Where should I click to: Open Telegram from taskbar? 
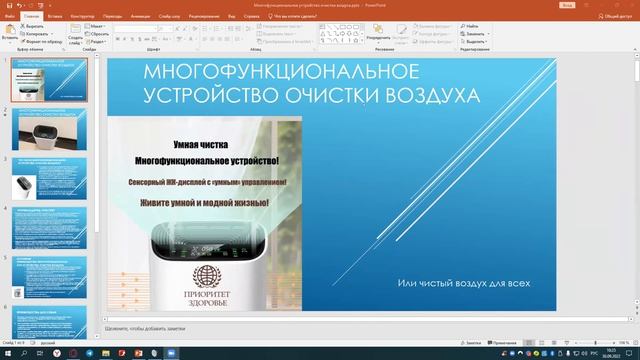click(x=89, y=353)
